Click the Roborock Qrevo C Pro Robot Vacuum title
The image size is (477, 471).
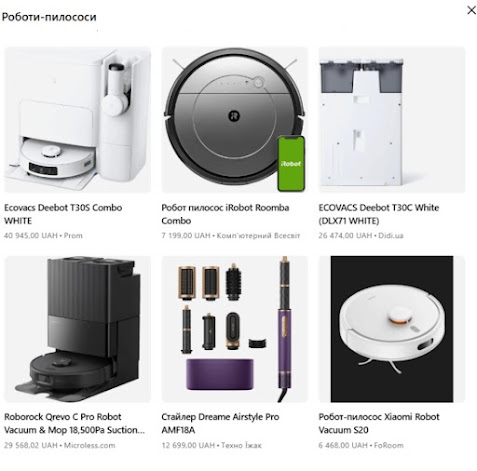(74, 423)
